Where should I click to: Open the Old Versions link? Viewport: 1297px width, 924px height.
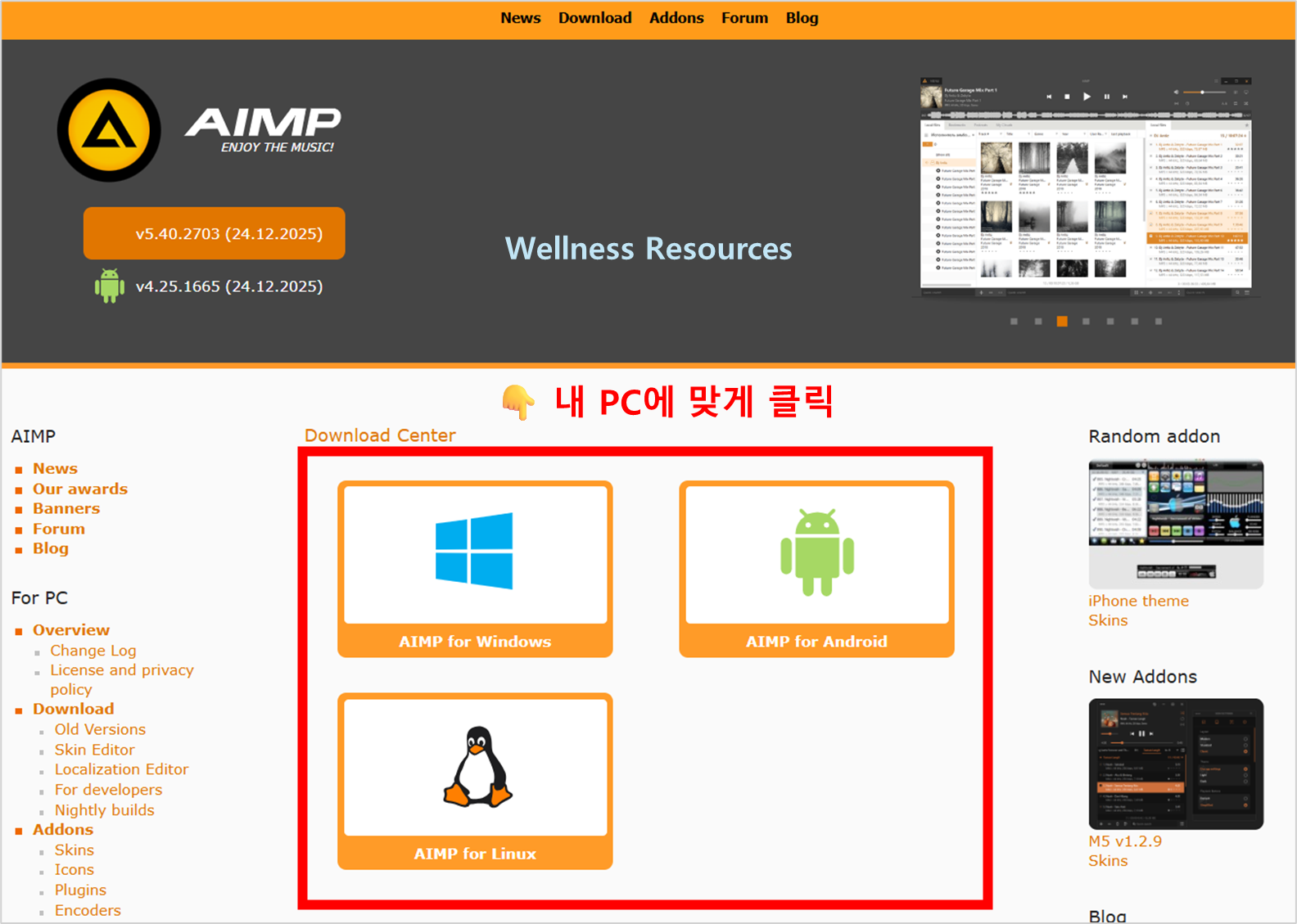click(100, 729)
